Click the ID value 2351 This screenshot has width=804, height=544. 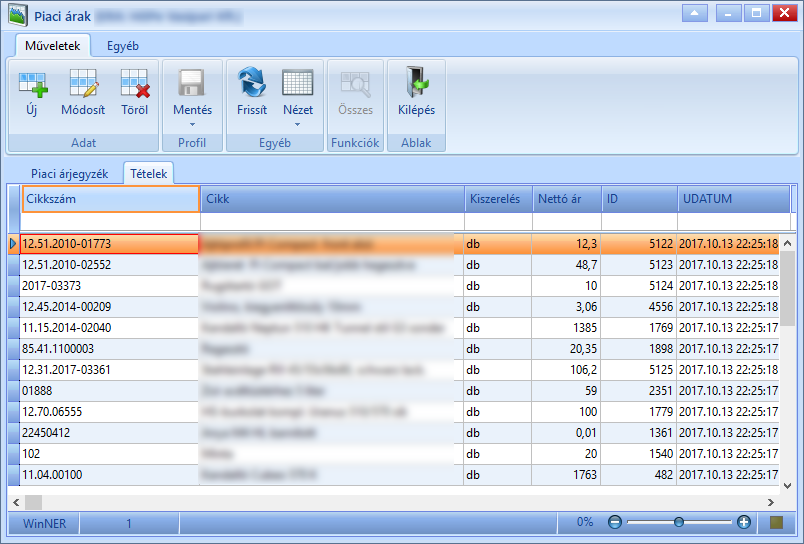[x=638, y=391]
